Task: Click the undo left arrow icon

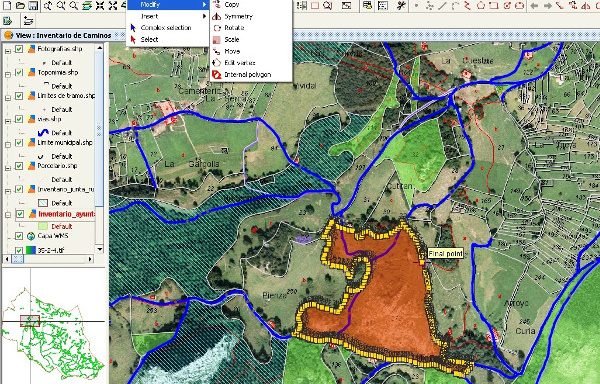Action: tap(535, 5)
